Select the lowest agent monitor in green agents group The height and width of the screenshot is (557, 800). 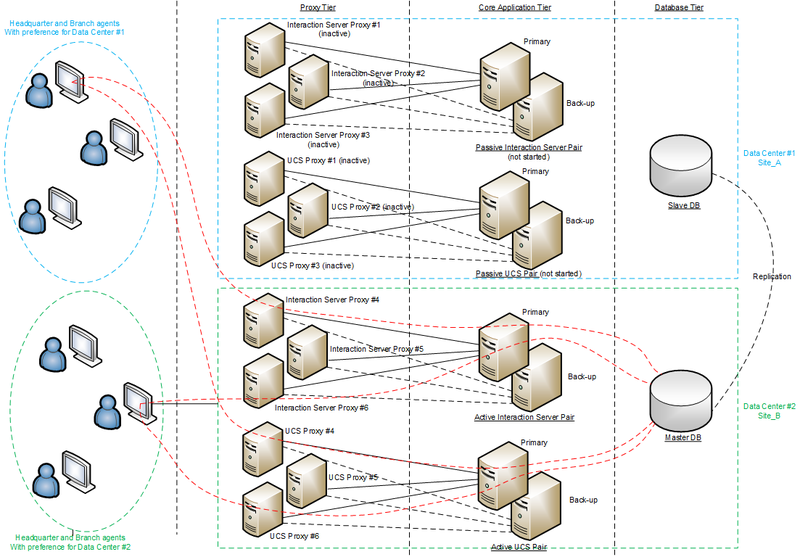(79, 471)
